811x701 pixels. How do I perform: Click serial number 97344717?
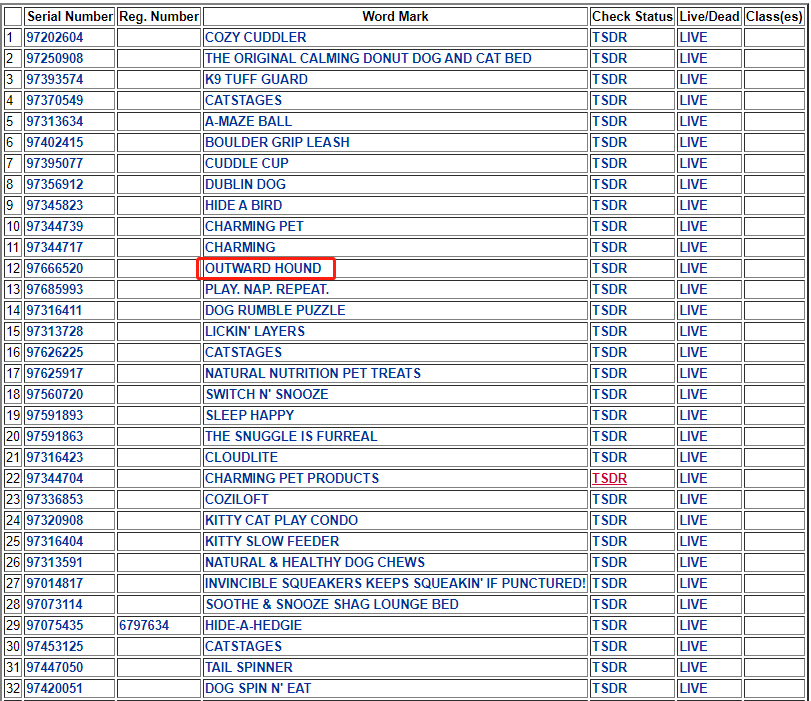(x=55, y=247)
